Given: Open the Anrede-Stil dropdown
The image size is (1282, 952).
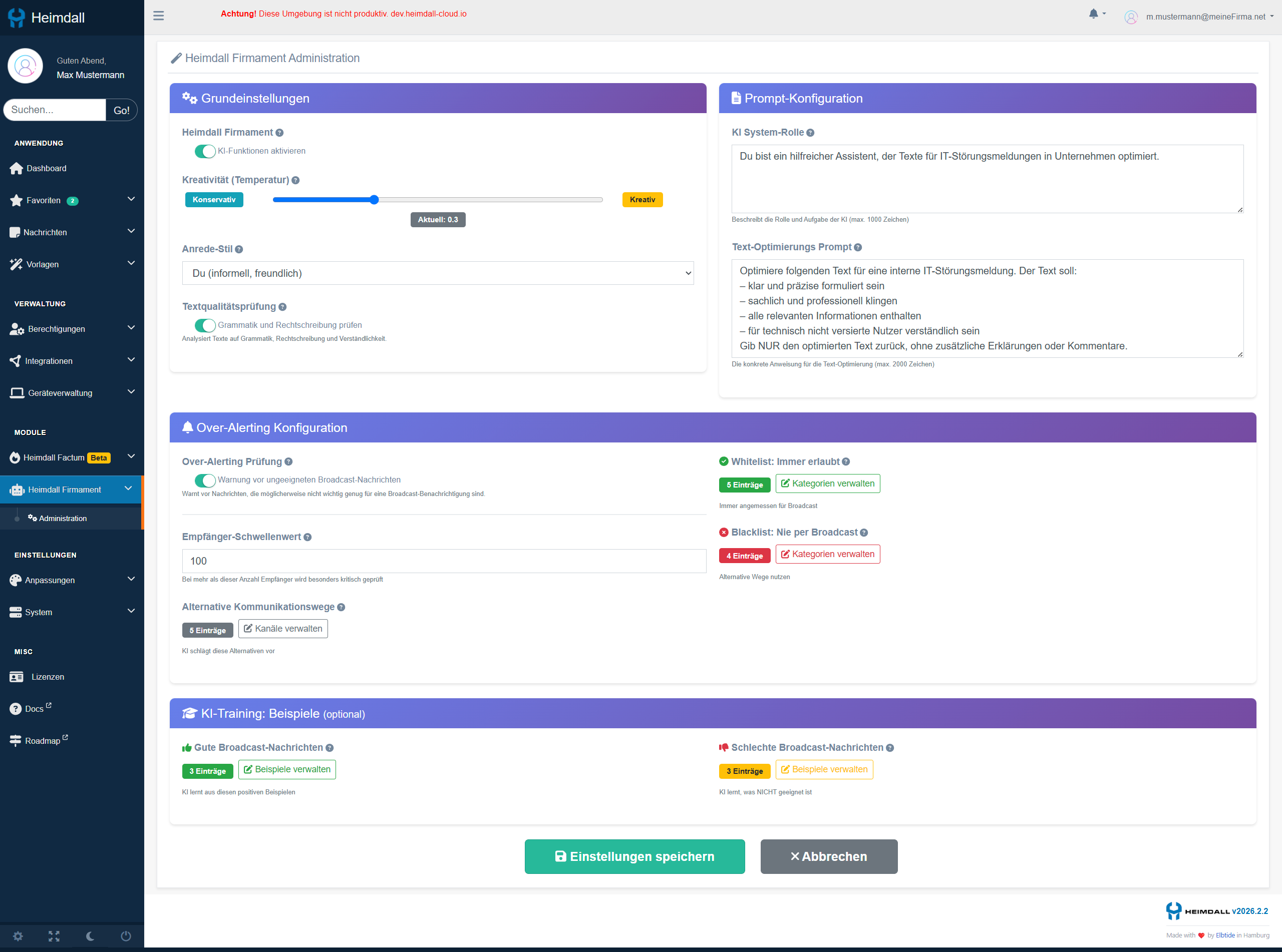Looking at the screenshot, I should click(438, 273).
